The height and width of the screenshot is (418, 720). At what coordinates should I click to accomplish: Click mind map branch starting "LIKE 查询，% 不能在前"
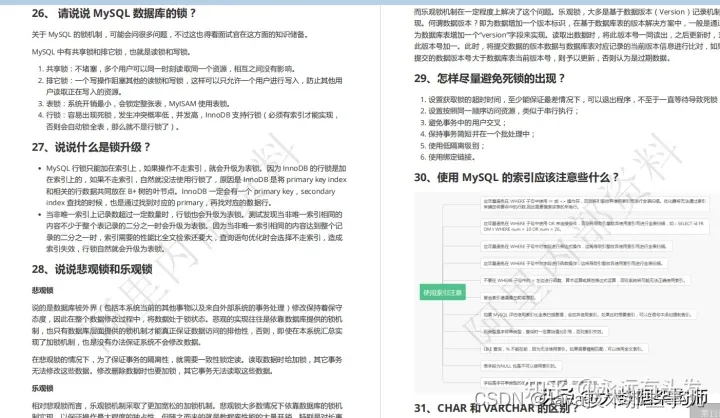pyautogui.click(x=564, y=349)
